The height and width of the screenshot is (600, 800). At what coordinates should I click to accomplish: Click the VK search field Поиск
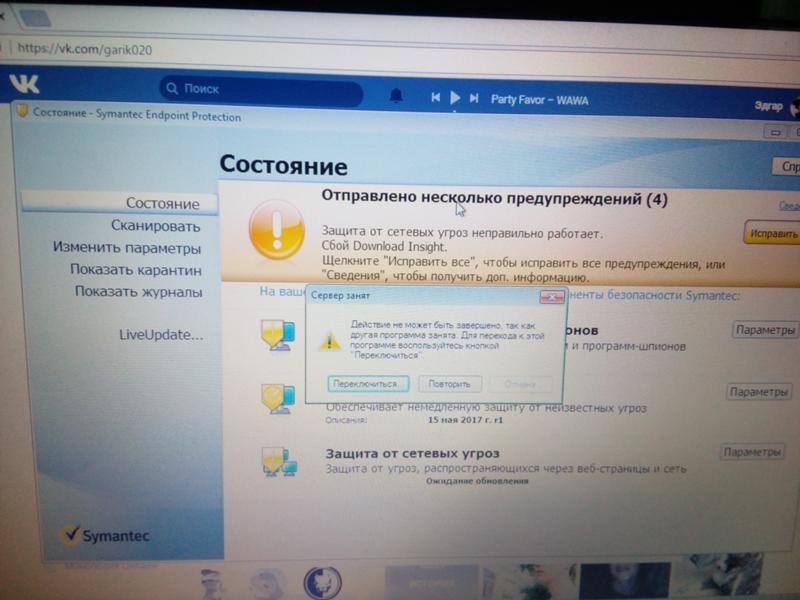click(261, 90)
